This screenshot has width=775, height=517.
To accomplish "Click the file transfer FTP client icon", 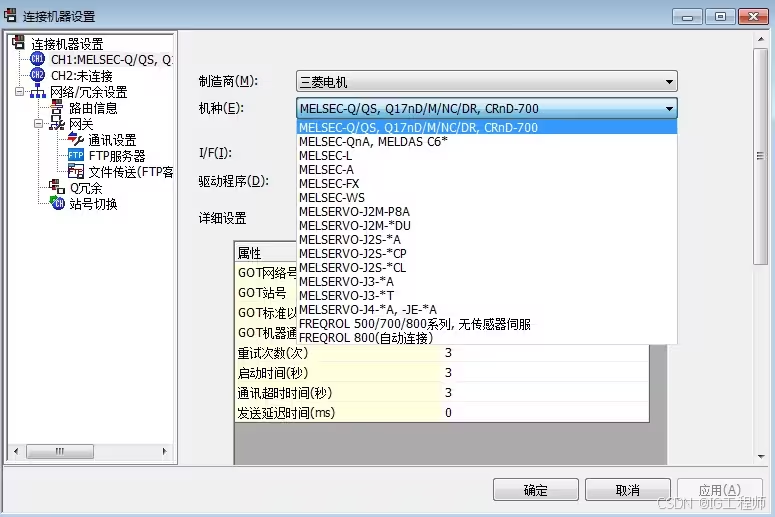I will (76, 171).
